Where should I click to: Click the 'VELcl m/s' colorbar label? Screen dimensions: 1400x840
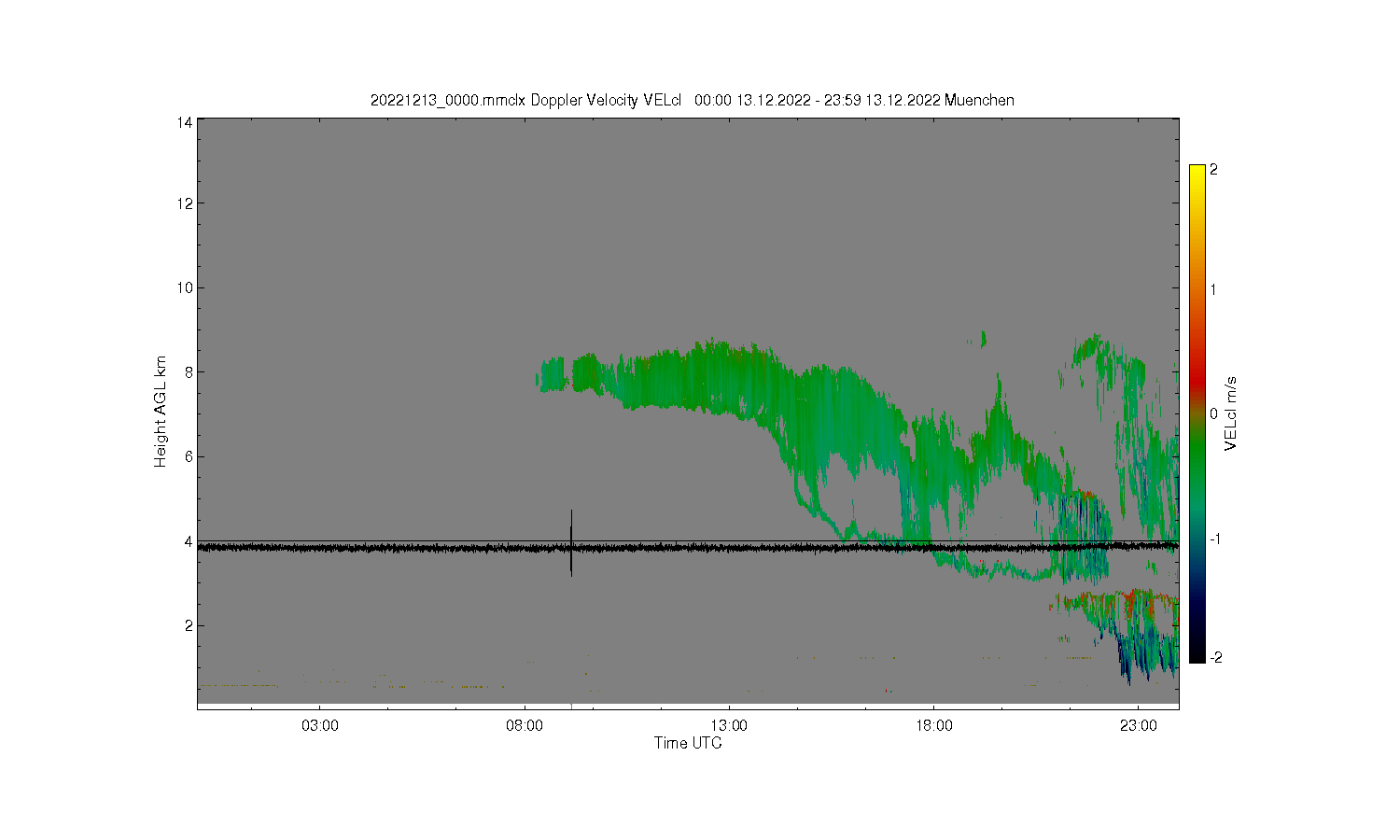click(1231, 413)
